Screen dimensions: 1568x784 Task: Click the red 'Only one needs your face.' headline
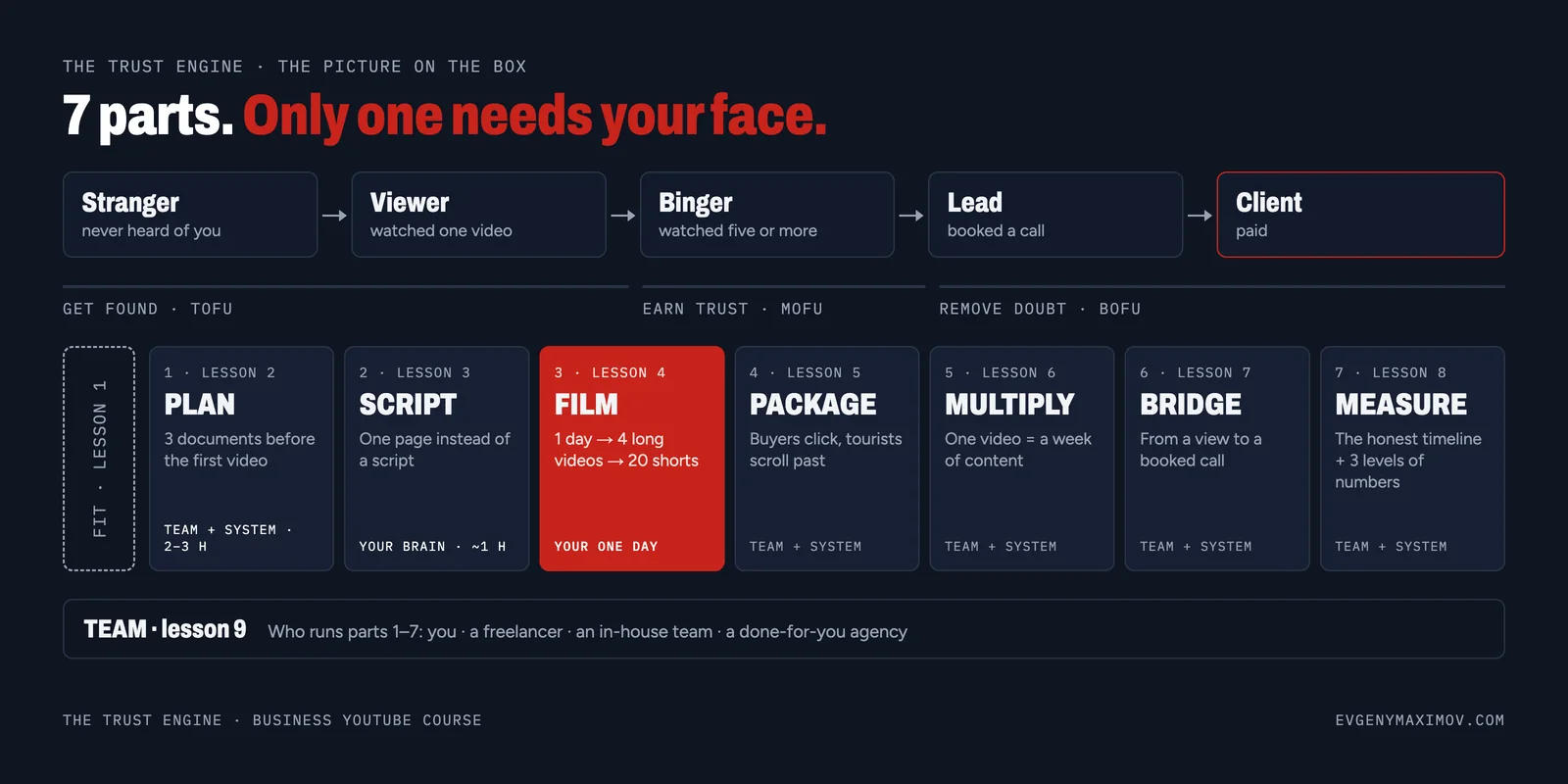(535, 116)
